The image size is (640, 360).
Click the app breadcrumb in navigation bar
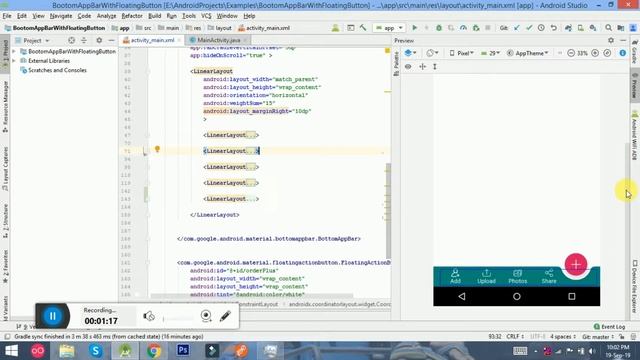click(x=121, y=28)
